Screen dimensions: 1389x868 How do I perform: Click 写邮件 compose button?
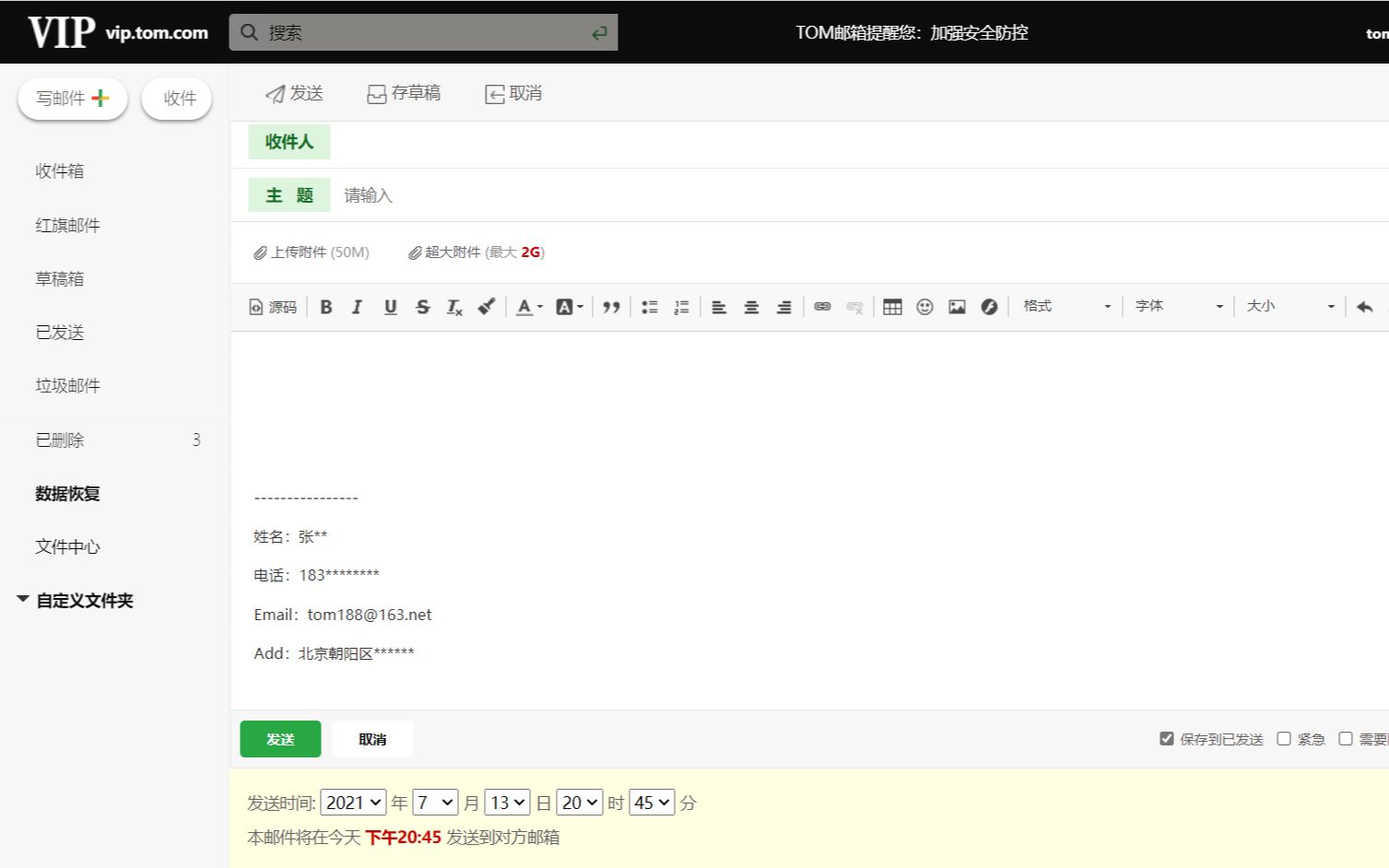pos(73,99)
